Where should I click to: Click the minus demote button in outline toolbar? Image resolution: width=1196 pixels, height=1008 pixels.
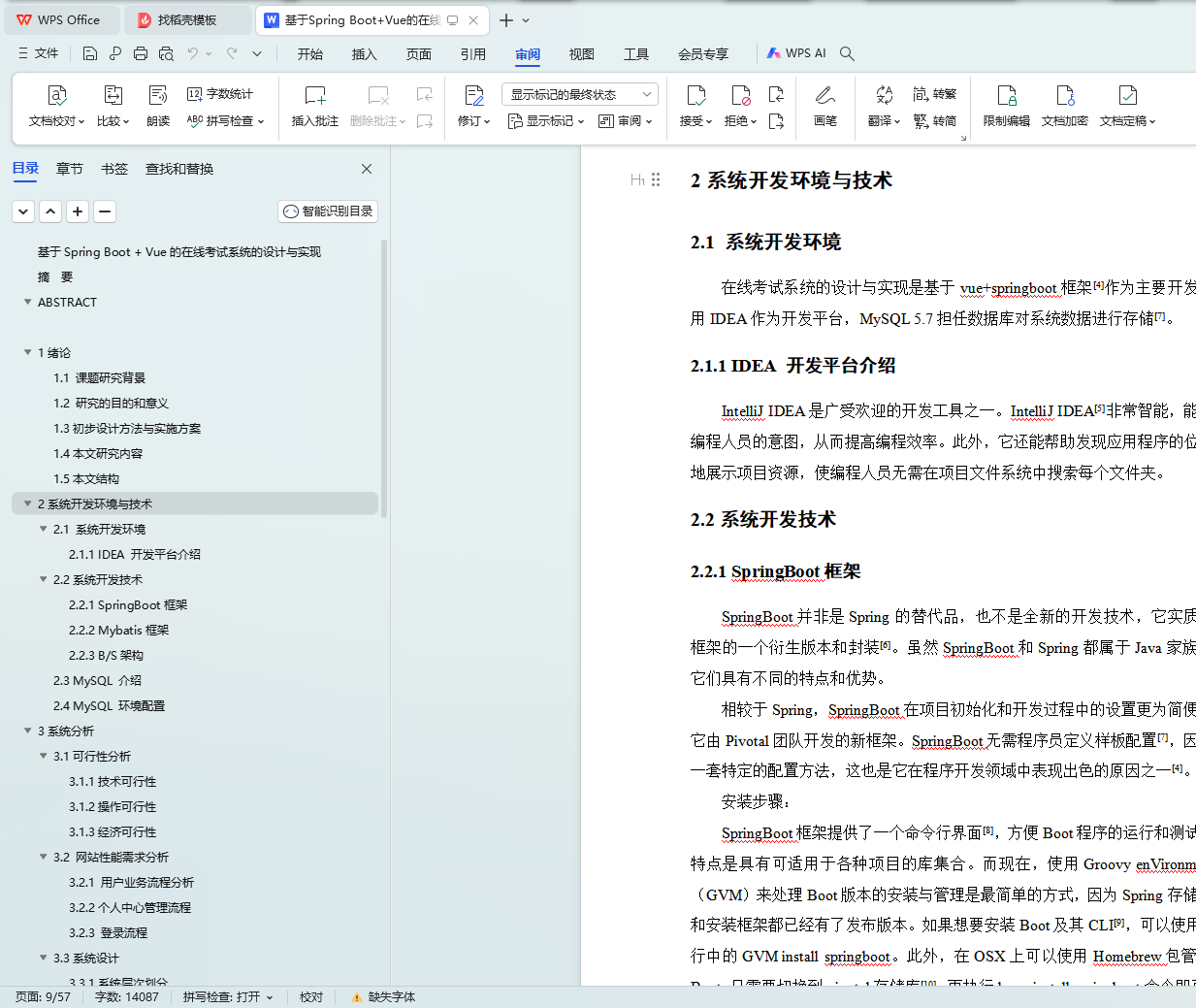click(106, 211)
